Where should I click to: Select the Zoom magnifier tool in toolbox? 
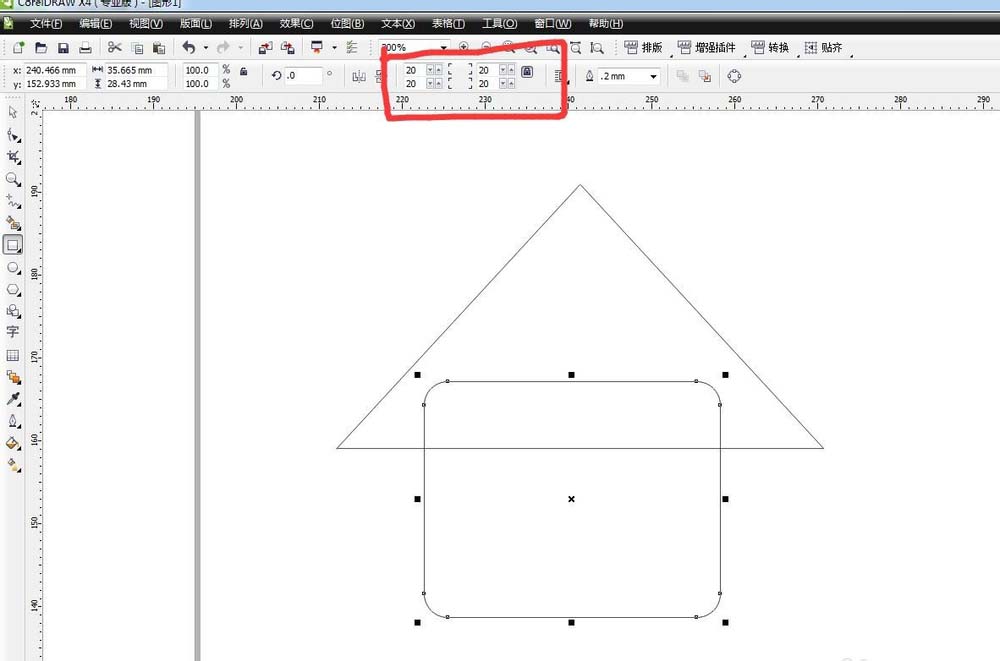tap(13, 179)
